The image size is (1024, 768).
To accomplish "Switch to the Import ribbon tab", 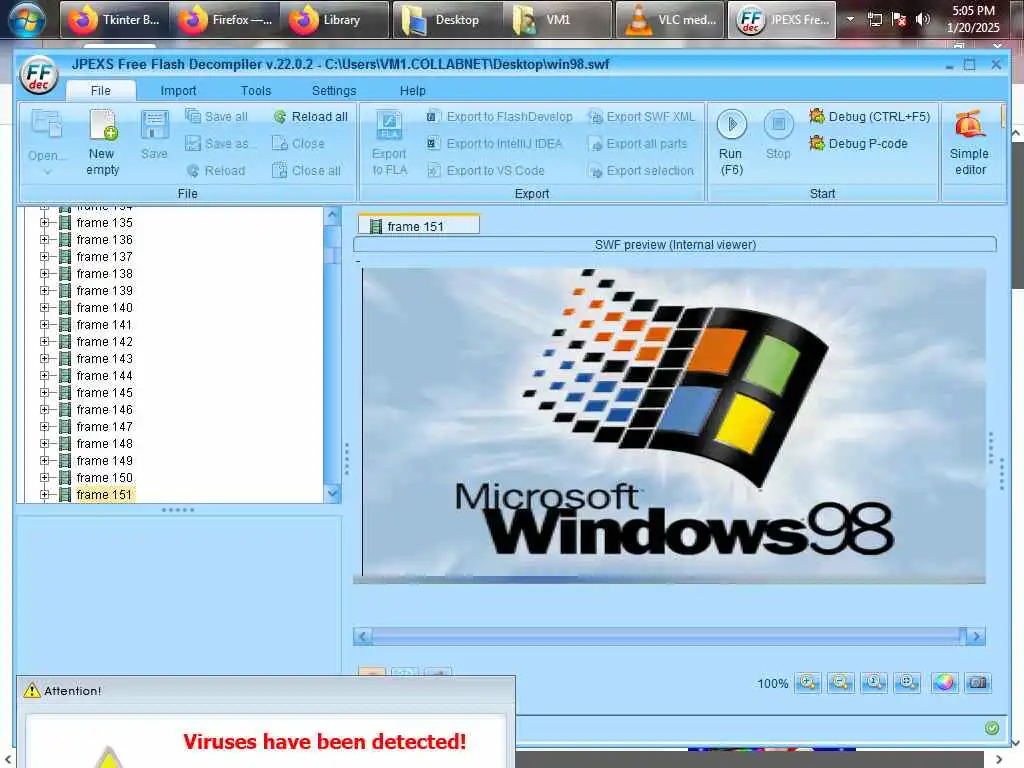I will click(x=178, y=90).
